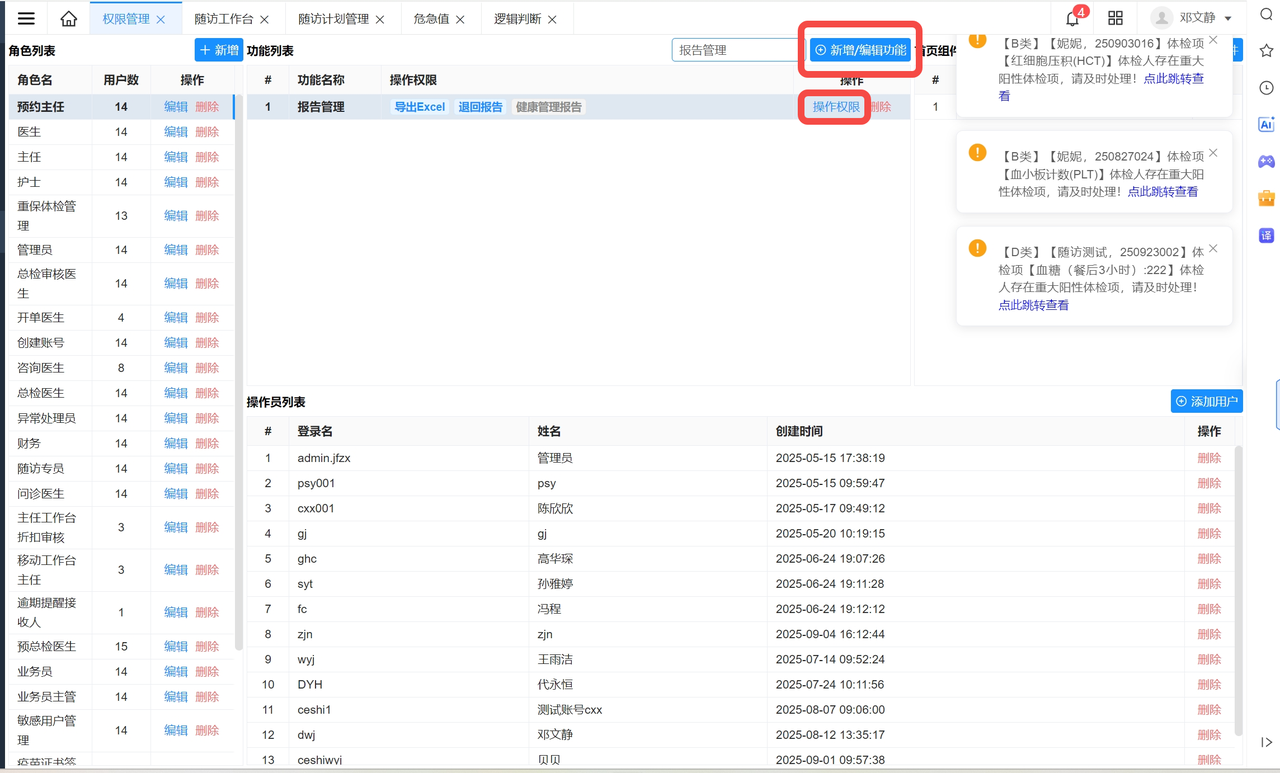Viewport: 1280px width, 773px height.
Task: Toggle the 退回报告 permission tag
Action: pos(480,107)
